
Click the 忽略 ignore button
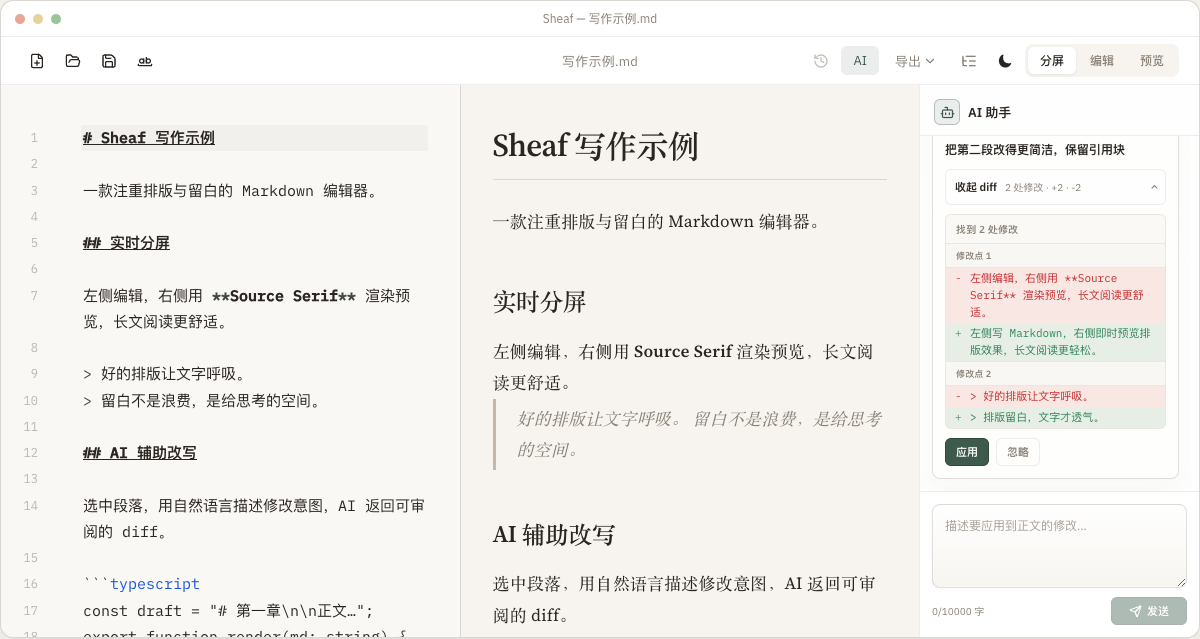coord(1018,452)
